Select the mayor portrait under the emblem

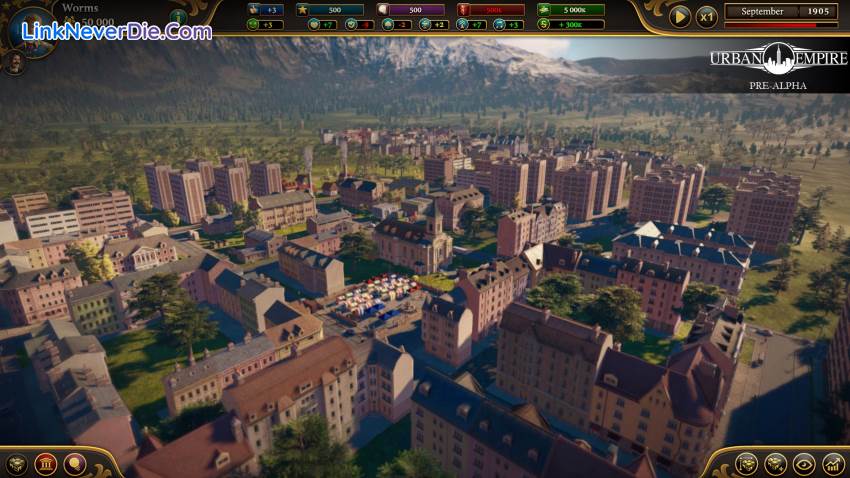[x=15, y=63]
